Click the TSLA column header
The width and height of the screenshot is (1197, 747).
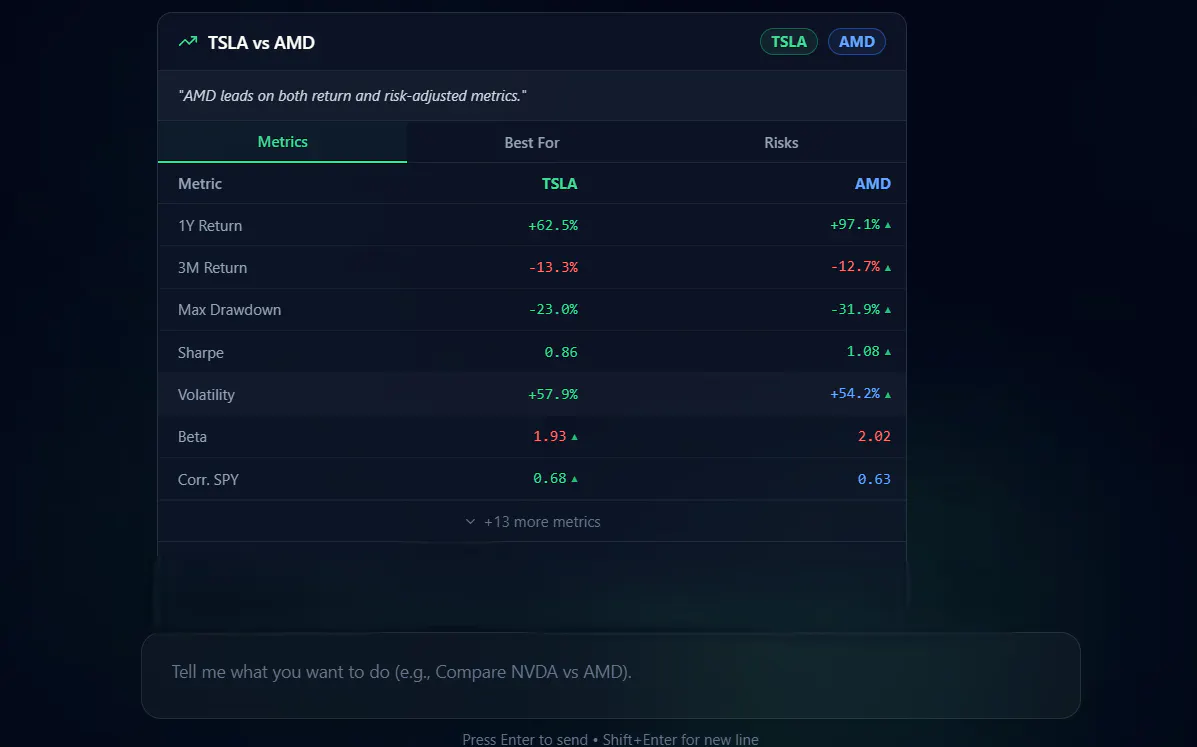tap(560, 184)
